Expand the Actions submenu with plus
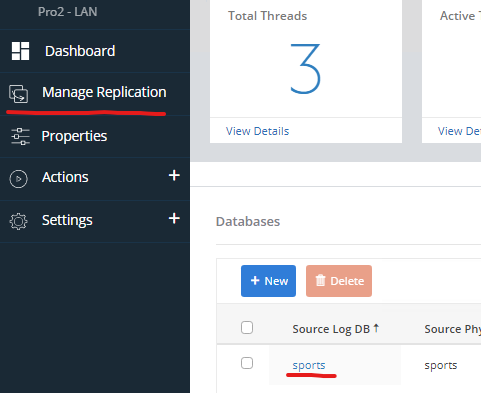 [174, 175]
